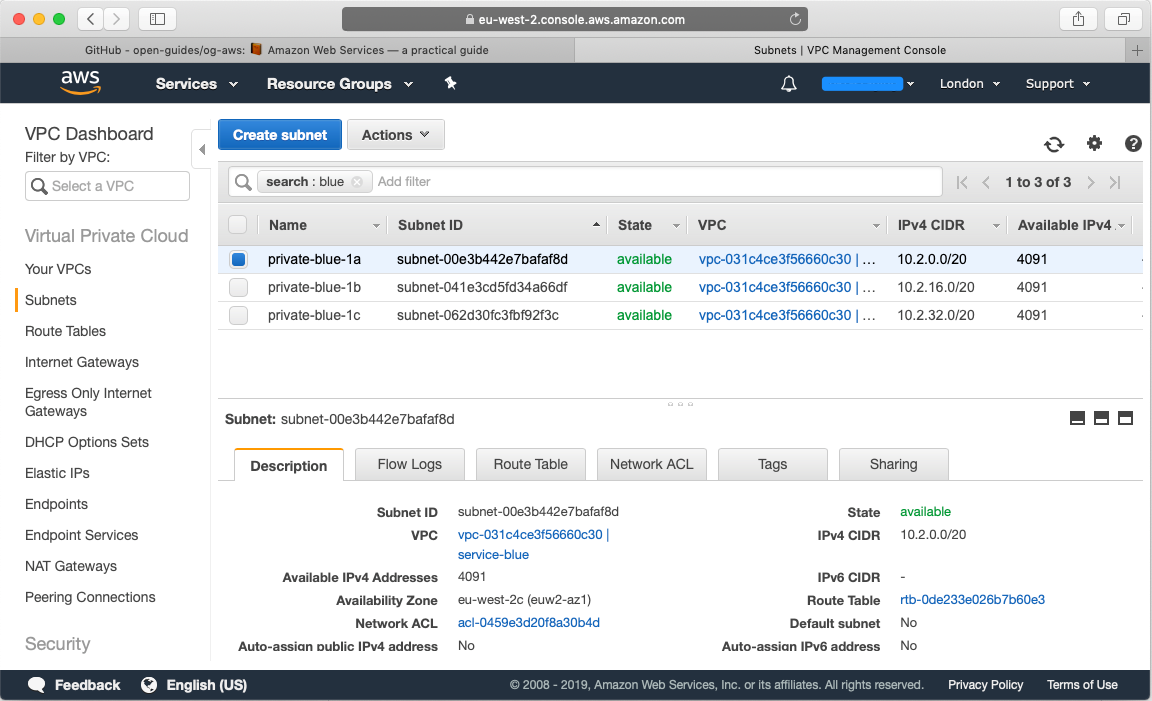
Task: Remove the 'search : blue' filter
Action: (x=356, y=181)
